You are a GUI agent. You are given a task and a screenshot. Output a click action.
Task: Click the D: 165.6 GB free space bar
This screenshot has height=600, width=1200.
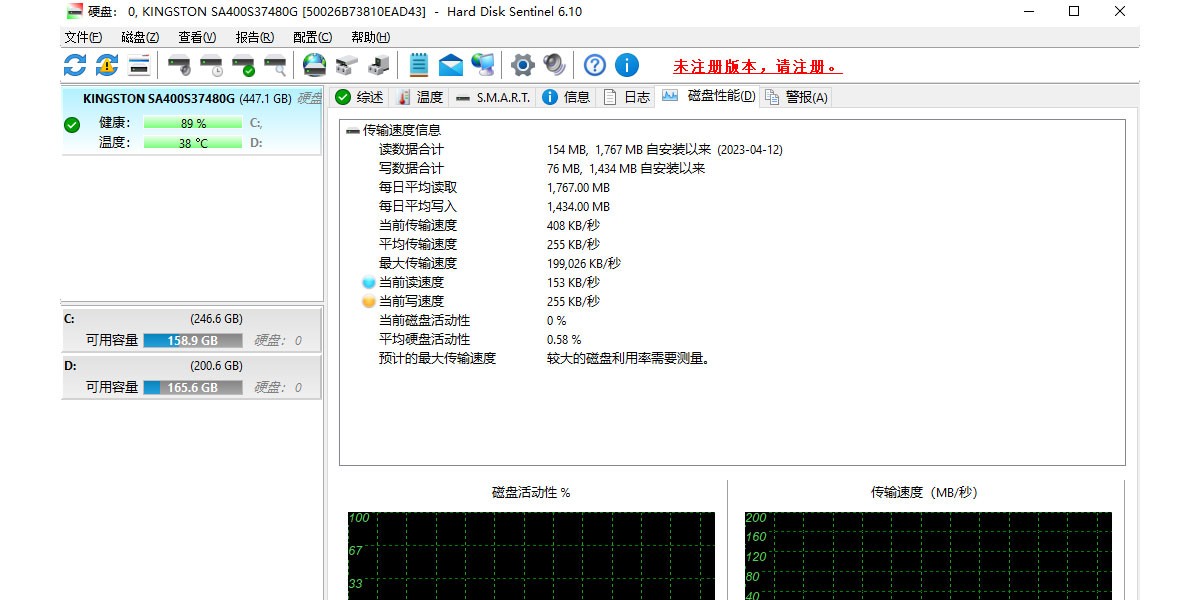pos(193,387)
